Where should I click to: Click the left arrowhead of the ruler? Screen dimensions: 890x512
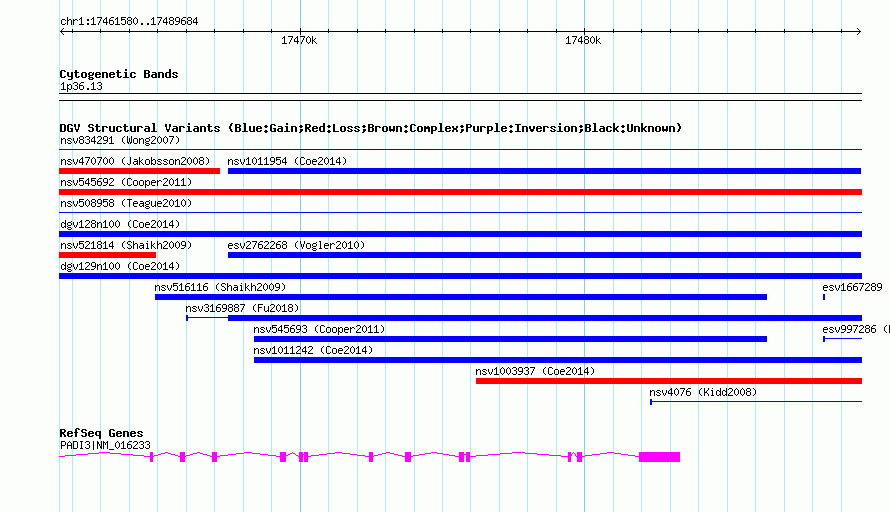click(63, 32)
